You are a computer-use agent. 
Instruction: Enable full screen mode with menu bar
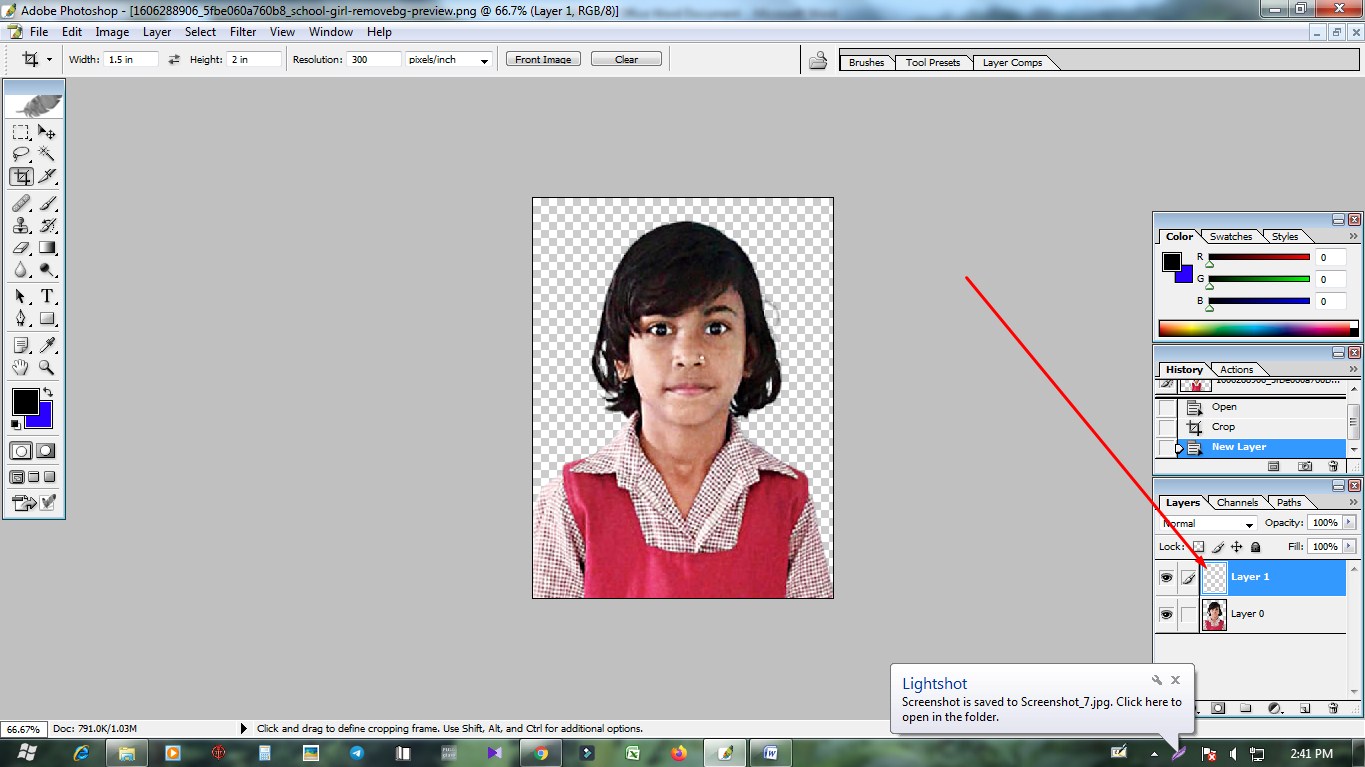[x=33, y=477]
